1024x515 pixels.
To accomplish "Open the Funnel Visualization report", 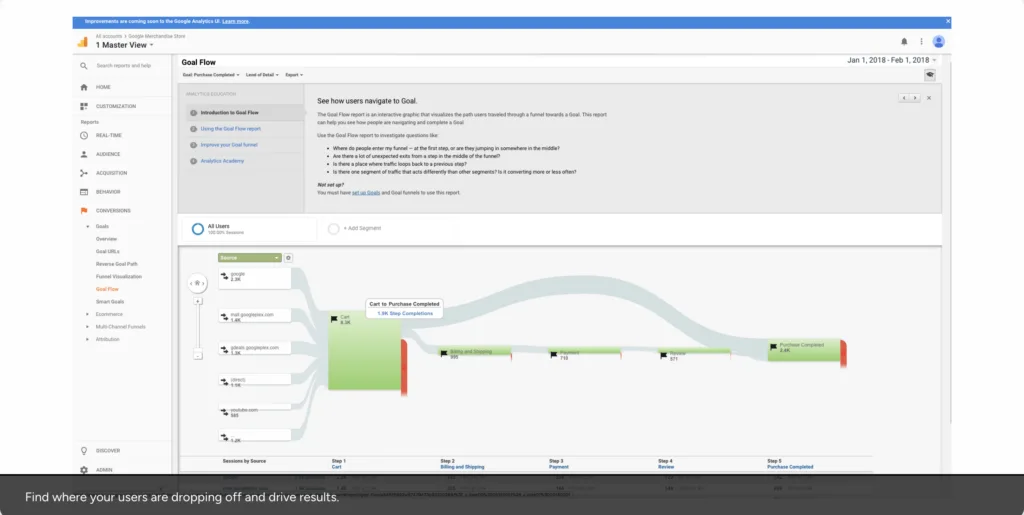I will coord(119,276).
